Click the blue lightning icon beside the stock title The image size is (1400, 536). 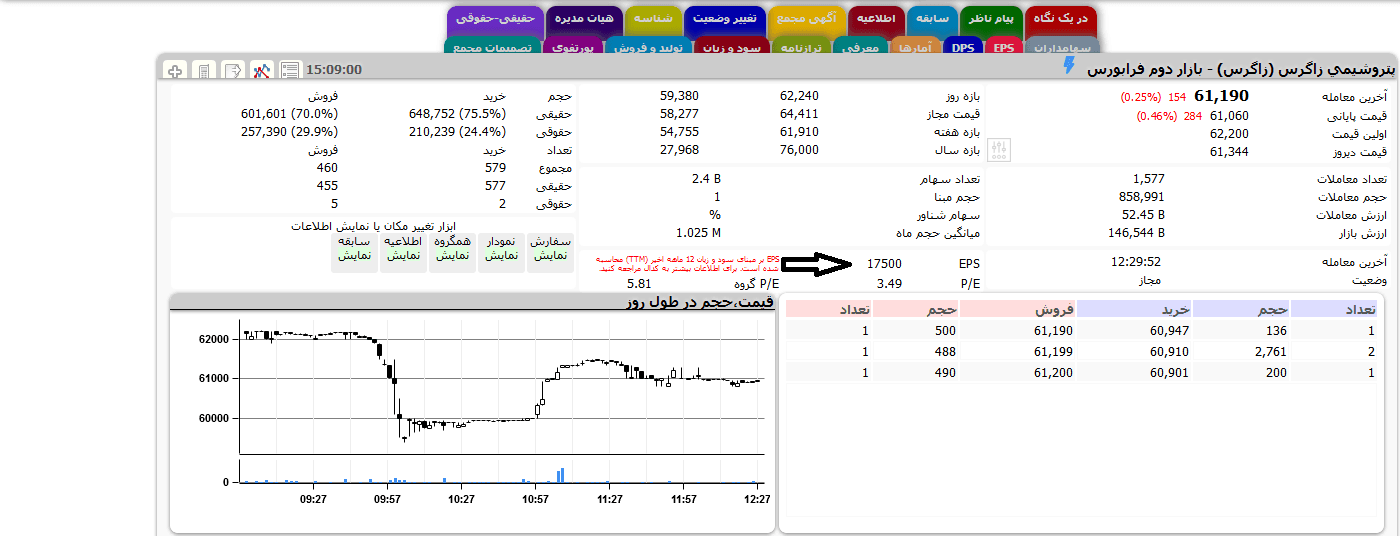tap(1069, 66)
